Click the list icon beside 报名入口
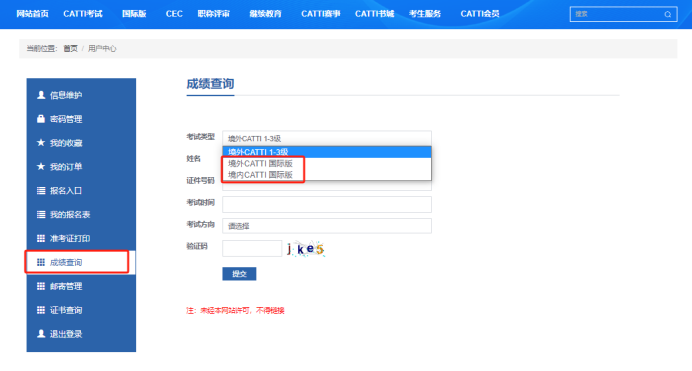 click(41, 191)
